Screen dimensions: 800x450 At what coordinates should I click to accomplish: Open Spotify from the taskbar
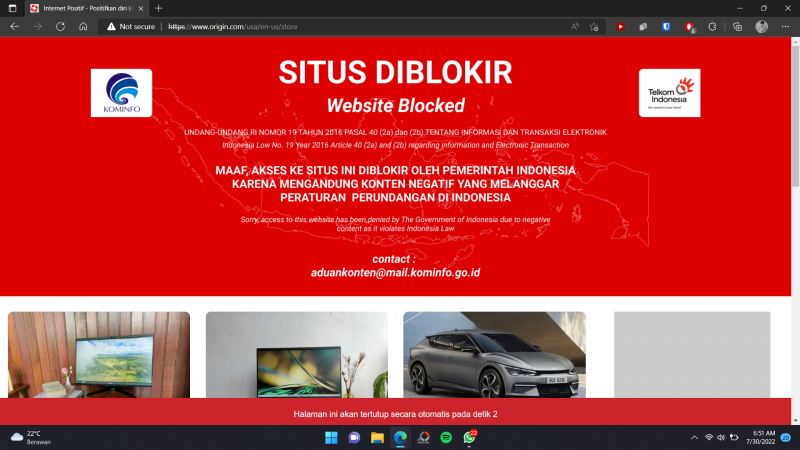pos(446,437)
